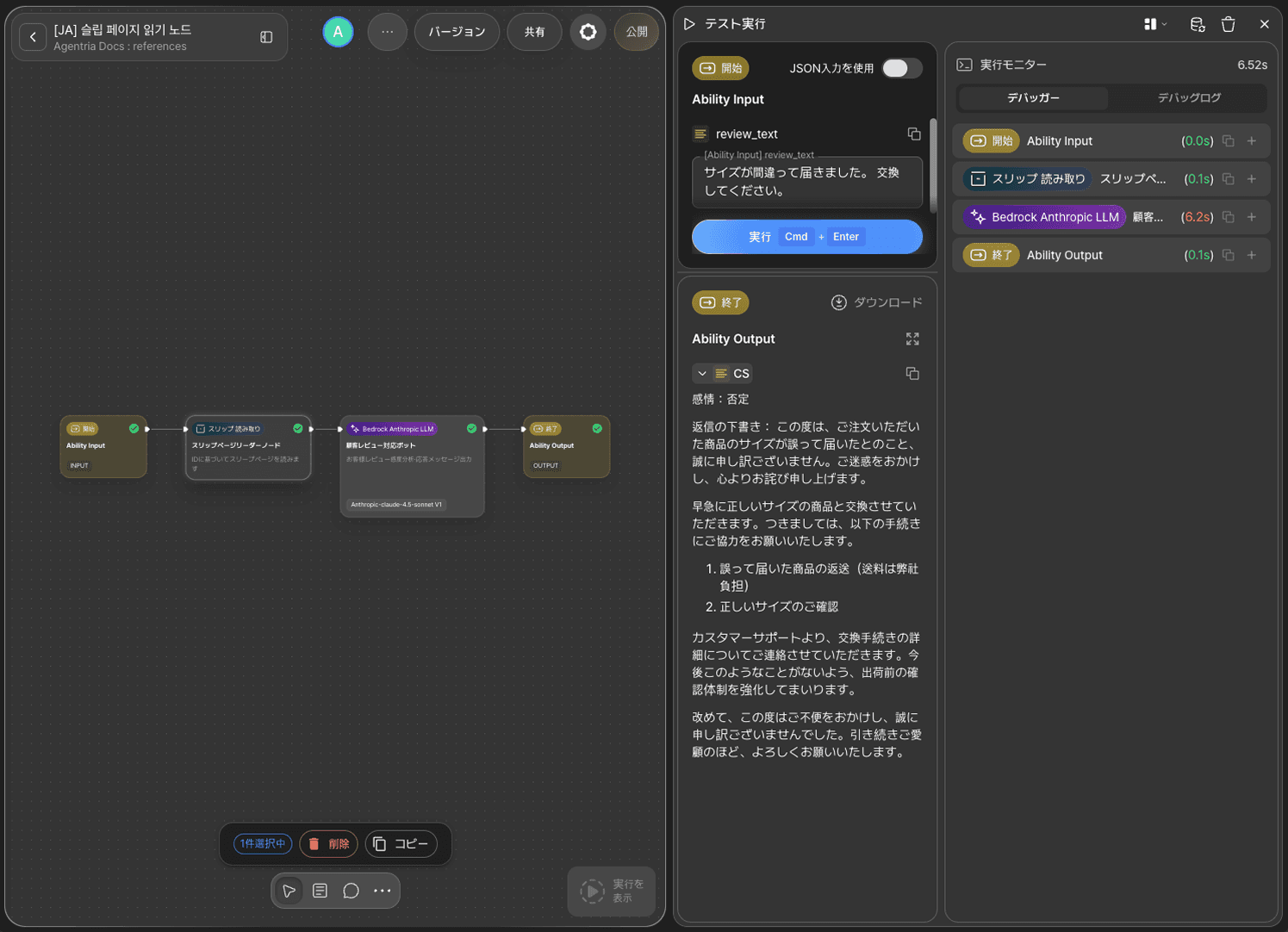Click the 実行モニター terminal icon
Viewport: 1288px width, 932px height.
(965, 65)
